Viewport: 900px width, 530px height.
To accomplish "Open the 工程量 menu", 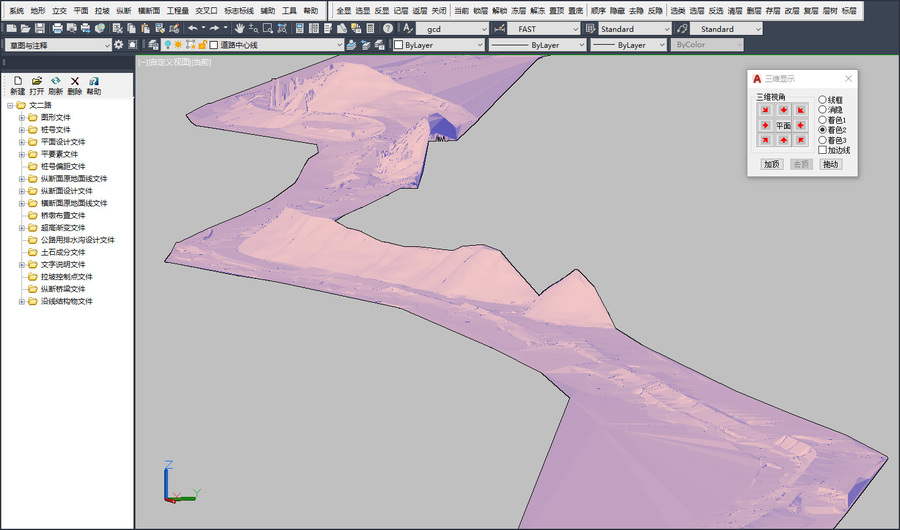I will click(x=178, y=10).
